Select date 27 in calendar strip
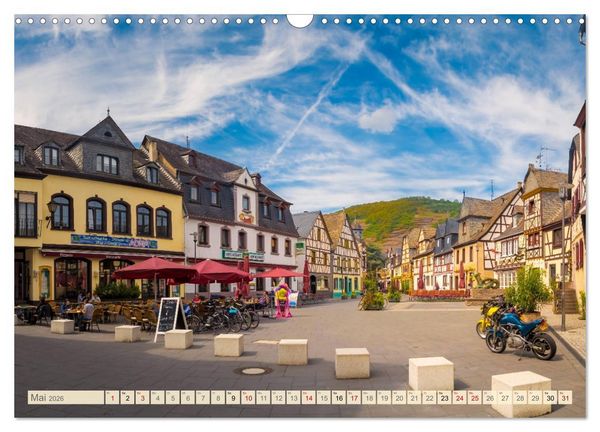This screenshot has width=600, height=432. tap(505, 398)
